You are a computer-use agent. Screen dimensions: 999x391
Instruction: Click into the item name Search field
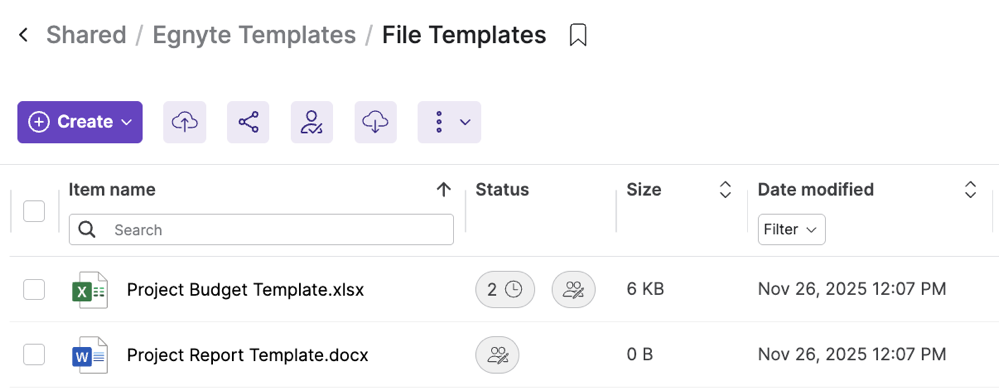[261, 230]
